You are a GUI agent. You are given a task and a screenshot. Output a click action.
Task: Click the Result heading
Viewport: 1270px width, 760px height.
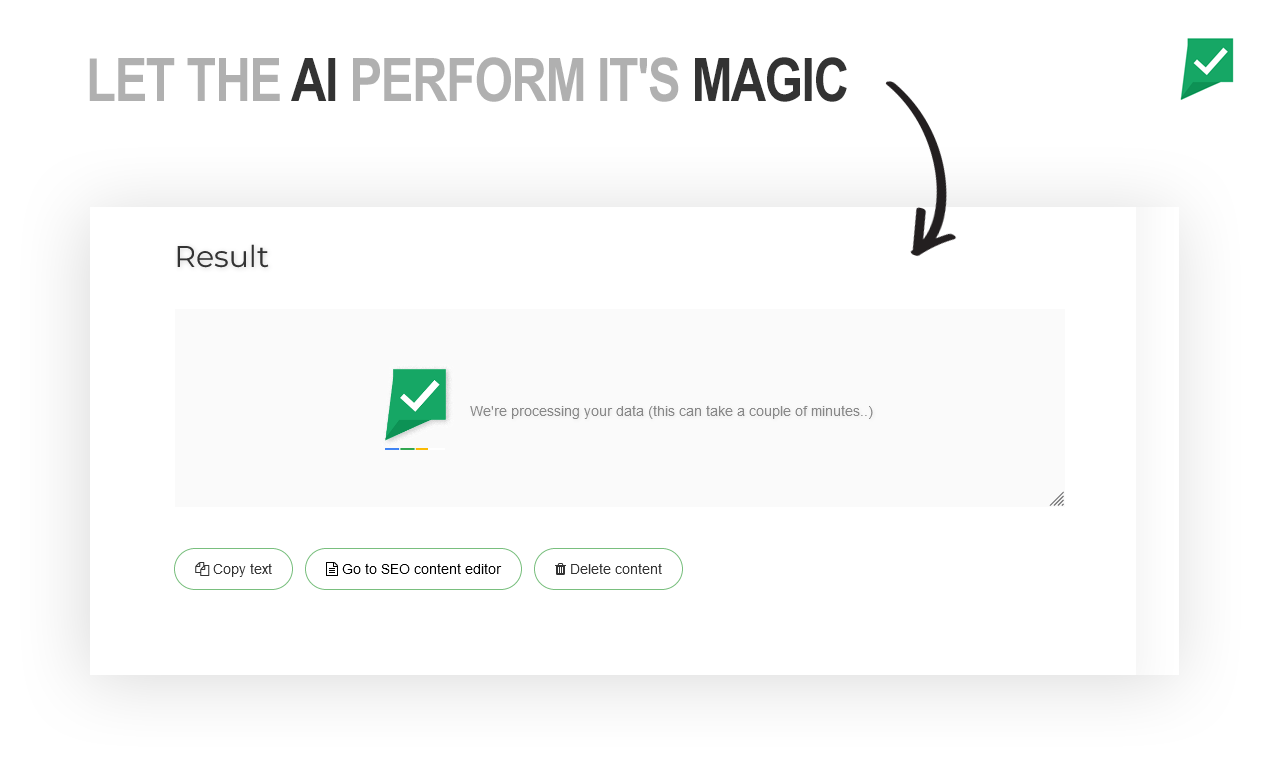(x=221, y=257)
